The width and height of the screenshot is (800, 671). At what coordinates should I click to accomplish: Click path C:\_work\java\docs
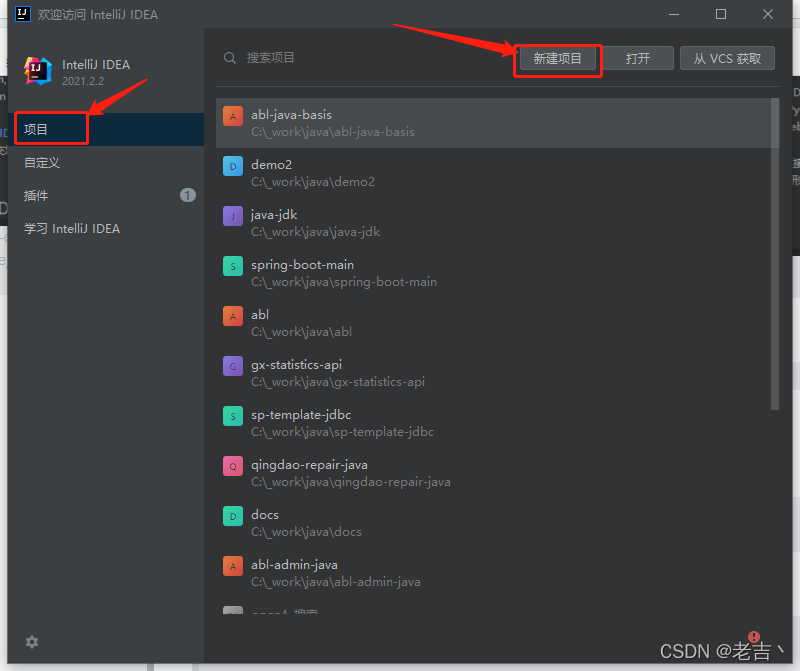pos(306,532)
